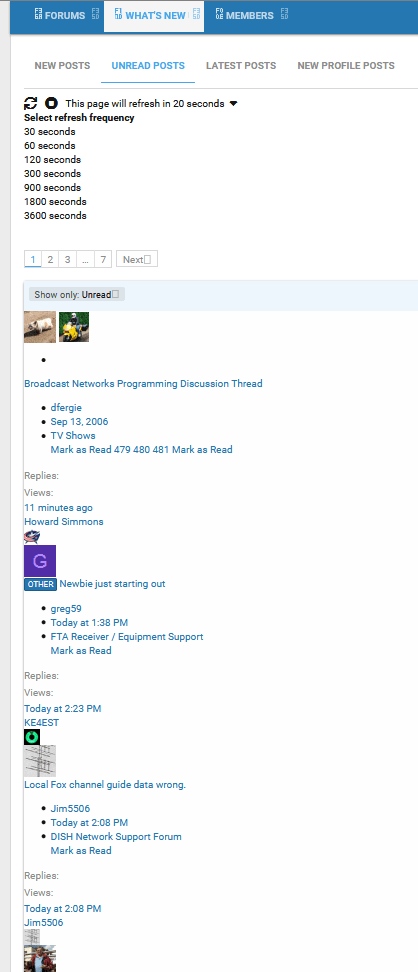Image resolution: width=418 pixels, height=972 pixels.
Task: Open the pig avatar thumbnail
Action: pos(40,327)
